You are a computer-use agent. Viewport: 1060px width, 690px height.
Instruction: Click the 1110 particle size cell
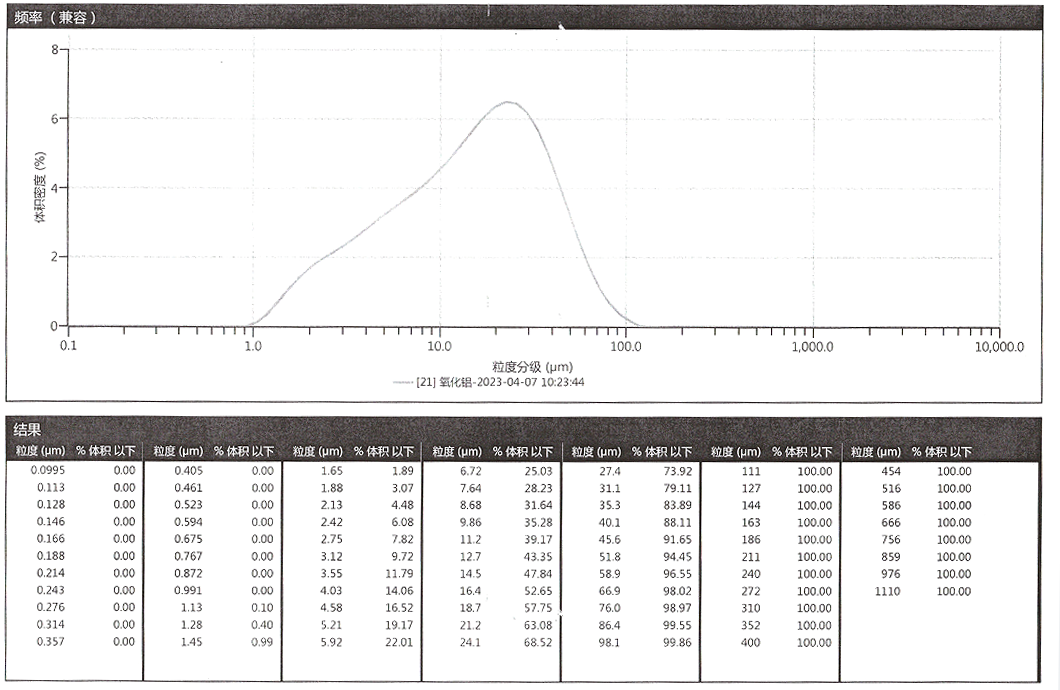click(x=889, y=591)
